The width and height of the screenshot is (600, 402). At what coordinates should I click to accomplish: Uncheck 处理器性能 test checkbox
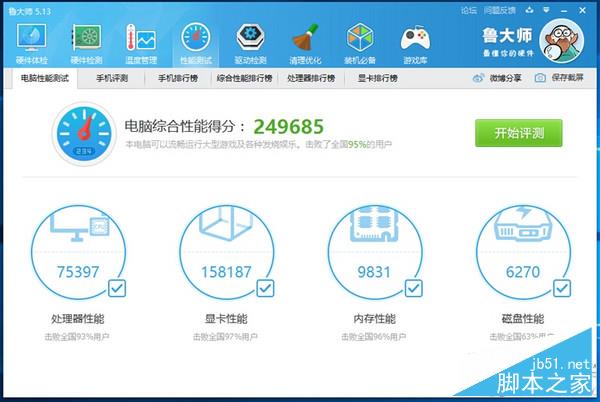coord(117,288)
